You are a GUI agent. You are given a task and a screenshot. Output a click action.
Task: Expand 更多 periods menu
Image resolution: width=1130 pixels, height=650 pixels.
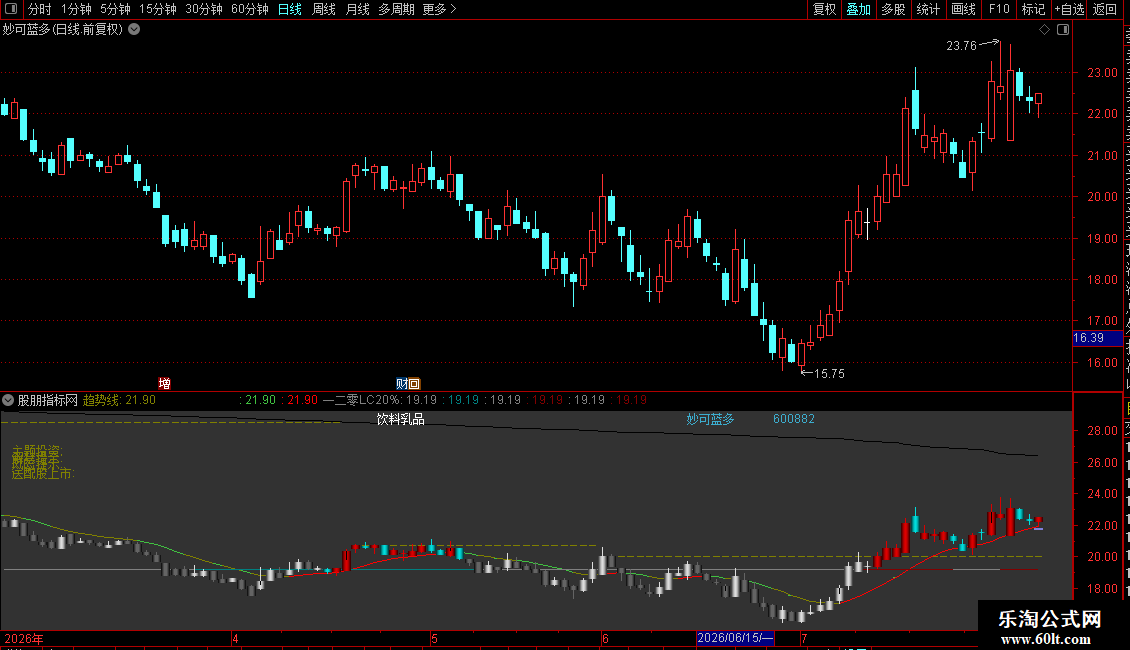tap(439, 9)
